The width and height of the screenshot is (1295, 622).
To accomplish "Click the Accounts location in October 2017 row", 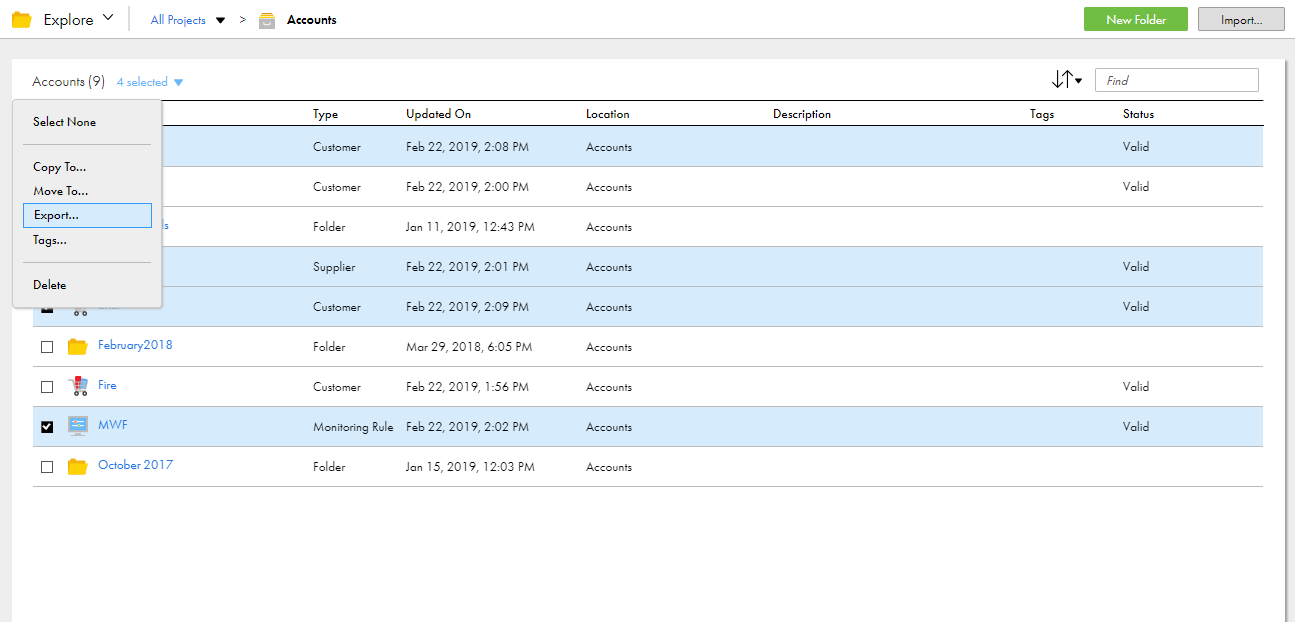I will click(609, 467).
